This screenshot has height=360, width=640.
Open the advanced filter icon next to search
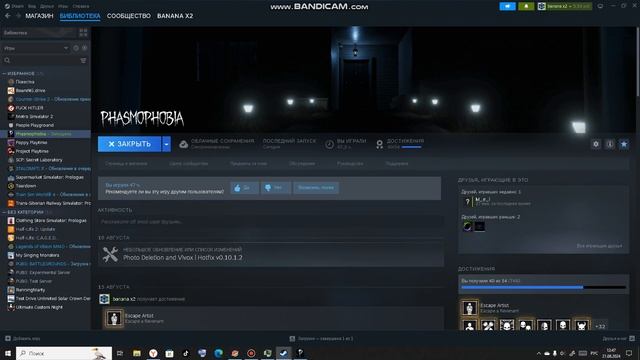(x=83, y=60)
